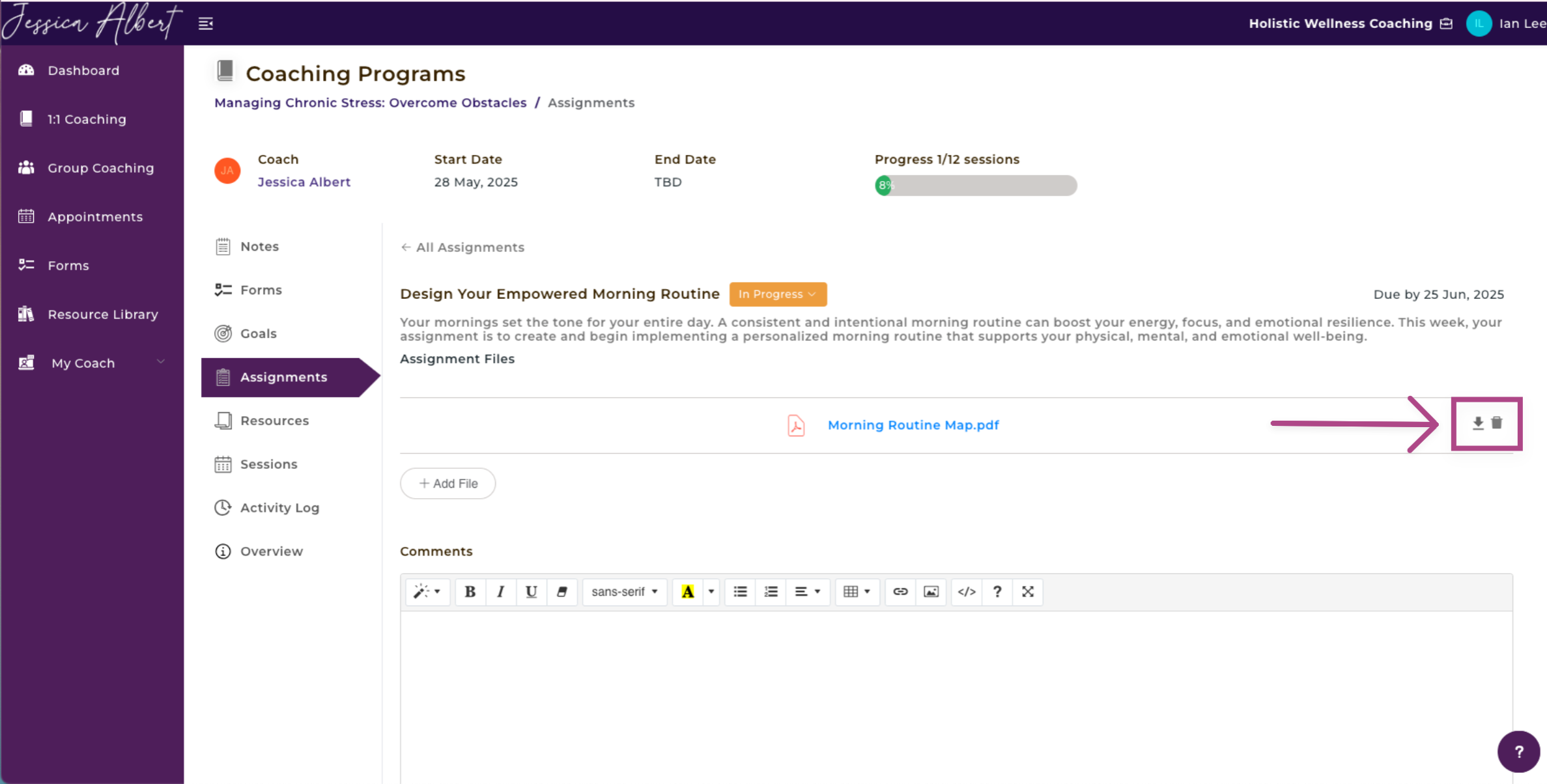This screenshot has width=1547, height=784.
Task: Open the In Progress status dropdown
Action: point(778,294)
